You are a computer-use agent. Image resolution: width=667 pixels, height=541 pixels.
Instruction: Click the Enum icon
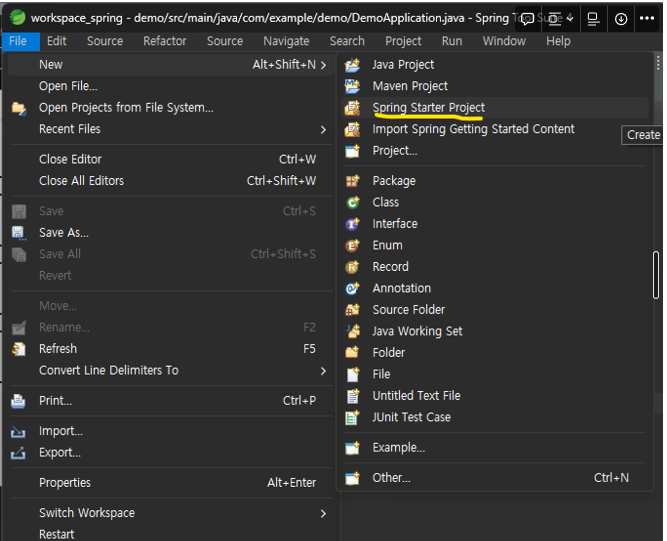[x=352, y=245]
